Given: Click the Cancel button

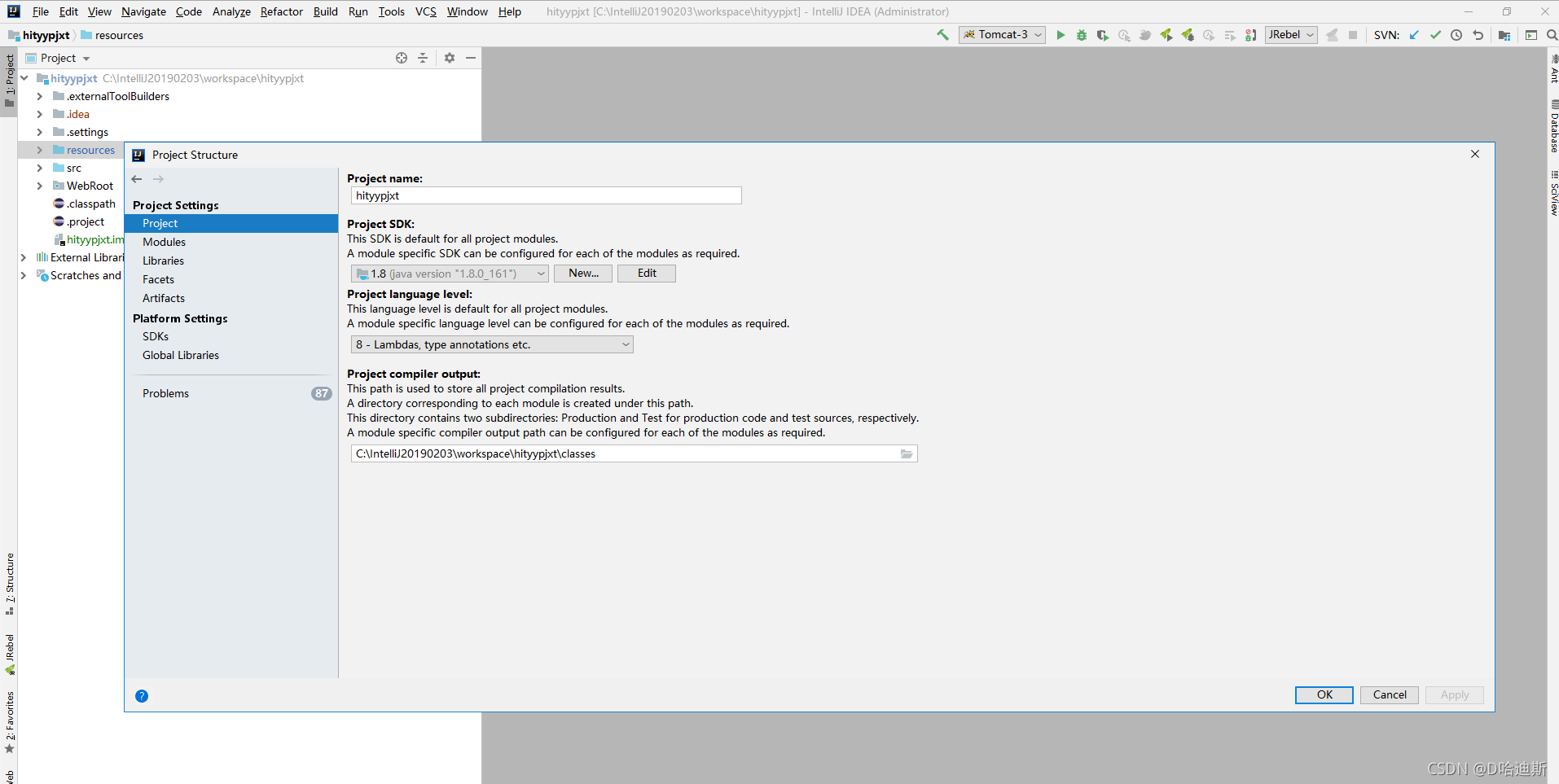Looking at the screenshot, I should pos(1390,695).
